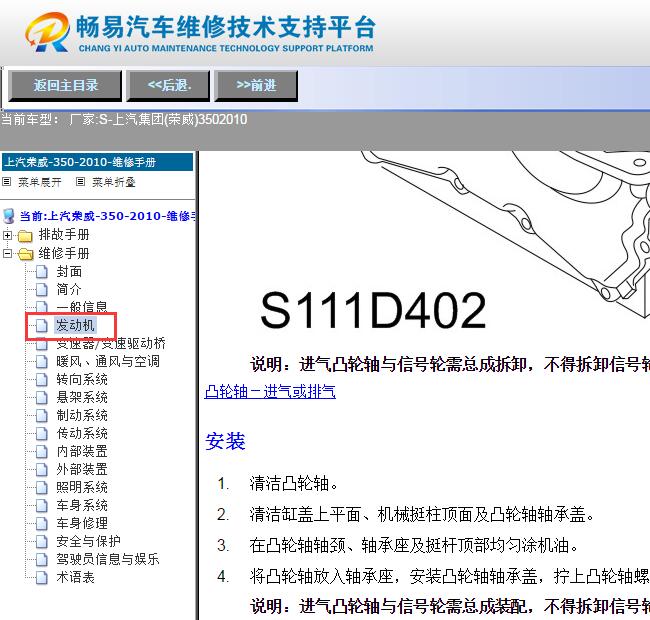Click step 1 text 清洁凸轮轴
This screenshot has width=650, height=620.
coord(293,484)
